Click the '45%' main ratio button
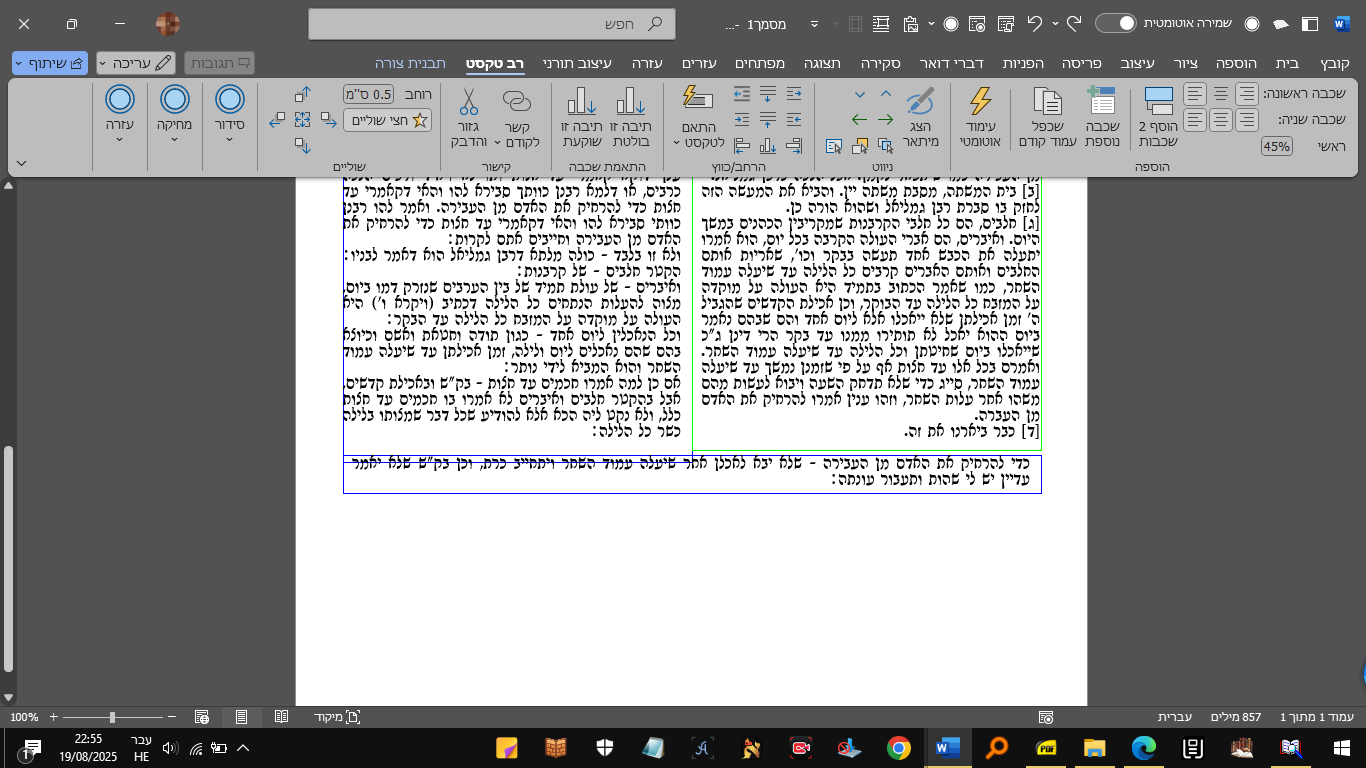 coord(1276,146)
